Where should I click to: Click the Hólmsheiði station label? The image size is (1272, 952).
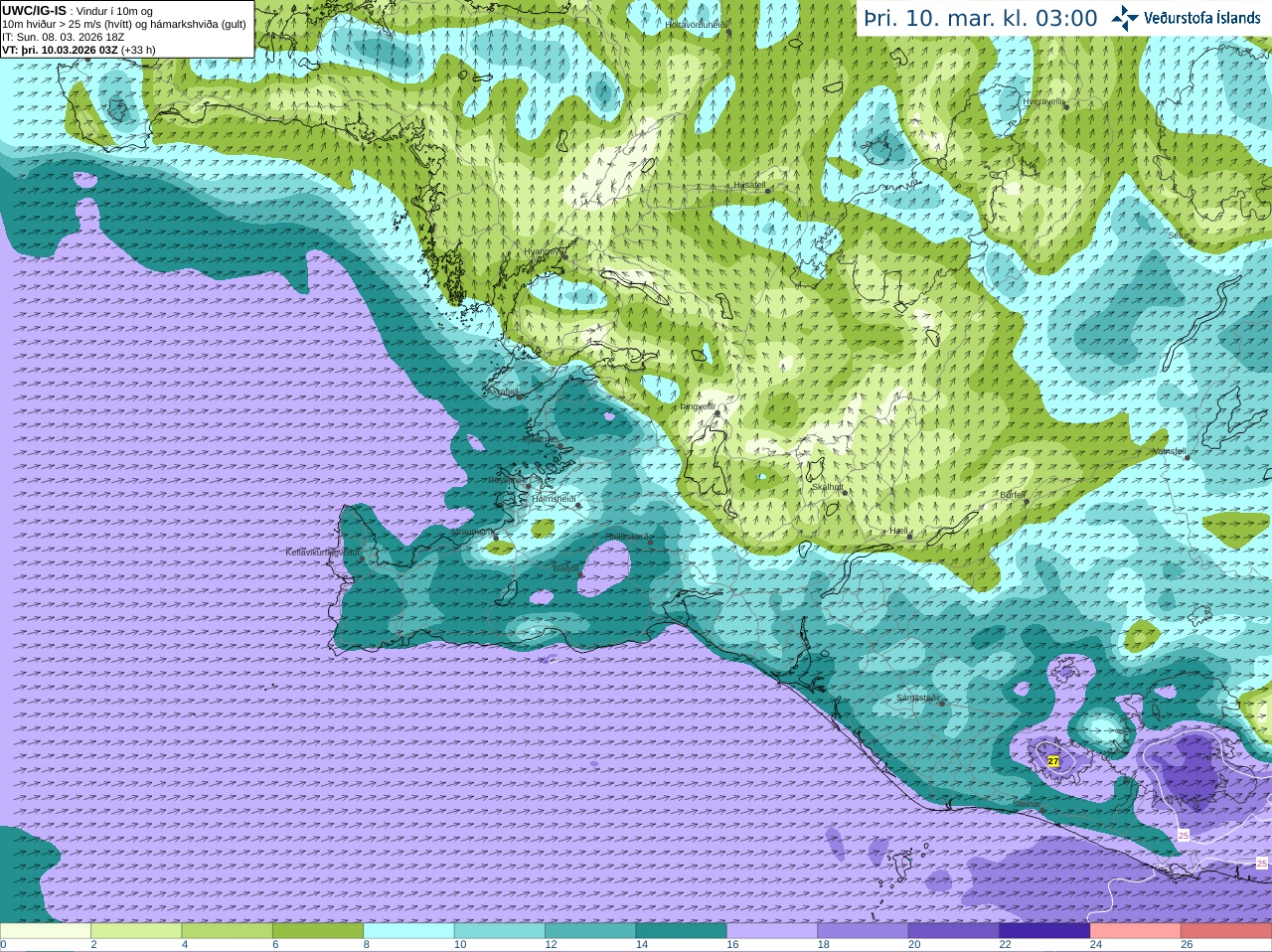coord(554,499)
